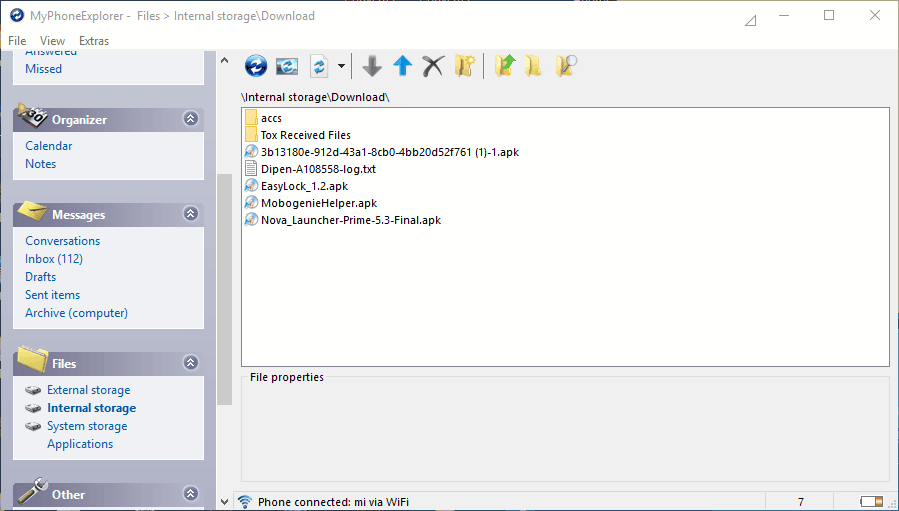Screen dimensions: 899x511
Task: Collapse the Organizer section
Action: pyautogui.click(x=190, y=119)
